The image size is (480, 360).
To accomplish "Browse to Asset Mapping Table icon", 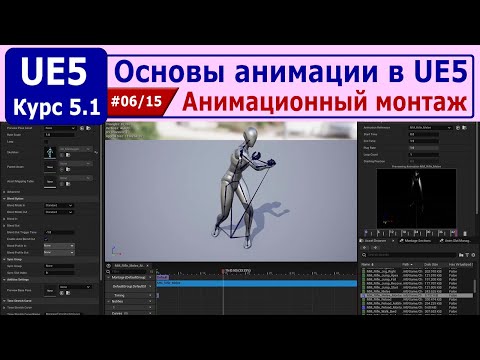I will coord(68,184).
